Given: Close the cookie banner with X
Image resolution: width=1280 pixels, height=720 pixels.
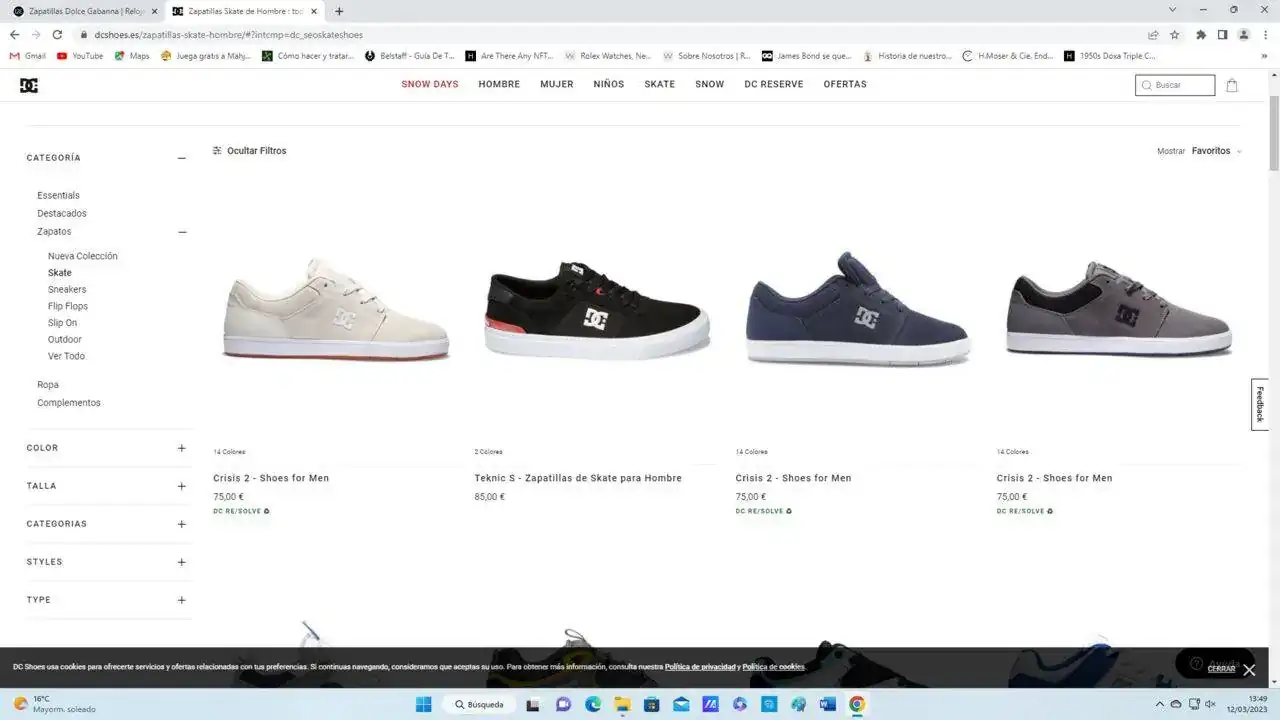Looking at the screenshot, I should (x=1249, y=670).
